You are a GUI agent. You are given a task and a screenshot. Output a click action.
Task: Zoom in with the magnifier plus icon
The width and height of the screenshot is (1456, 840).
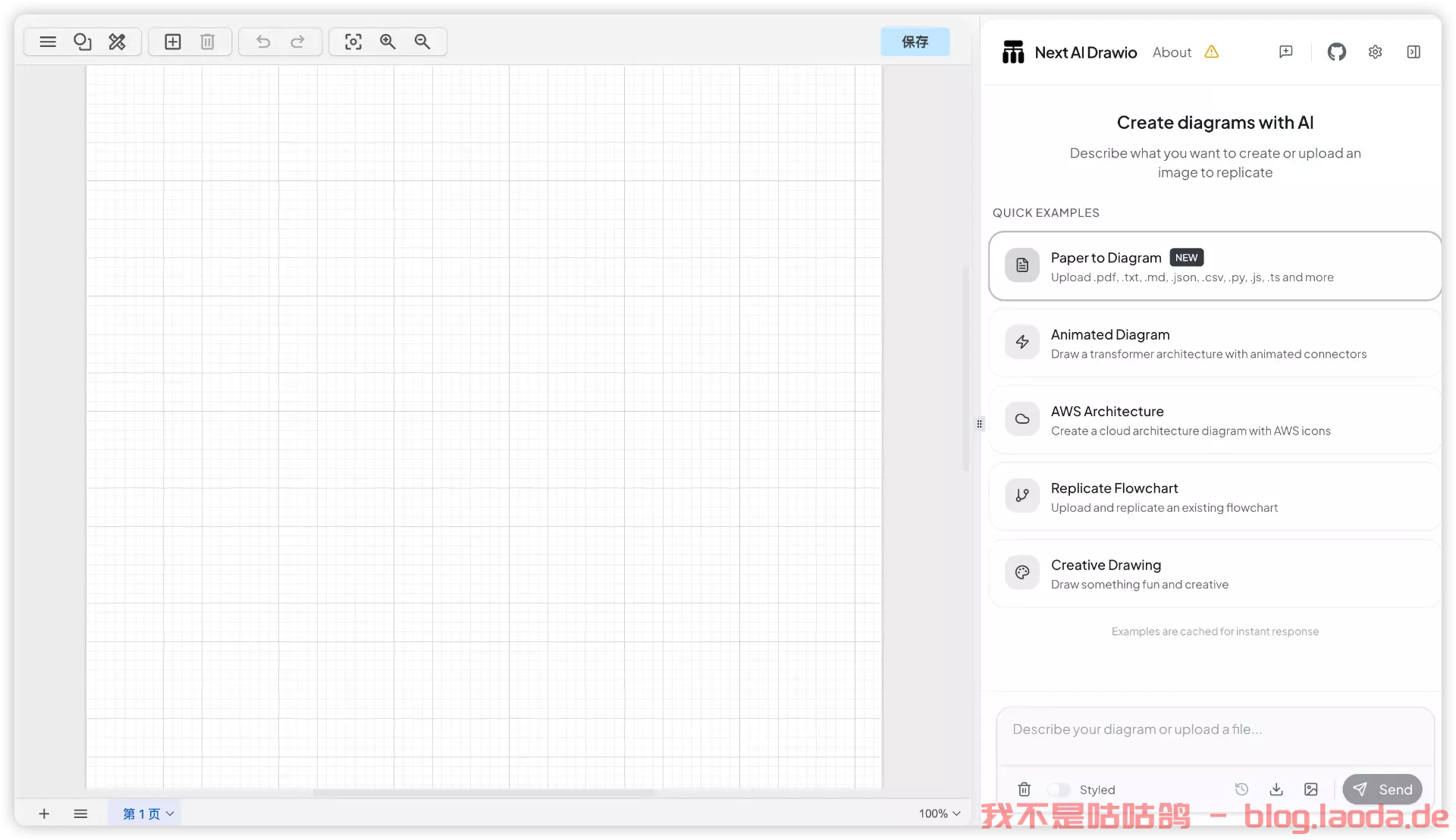click(x=388, y=42)
